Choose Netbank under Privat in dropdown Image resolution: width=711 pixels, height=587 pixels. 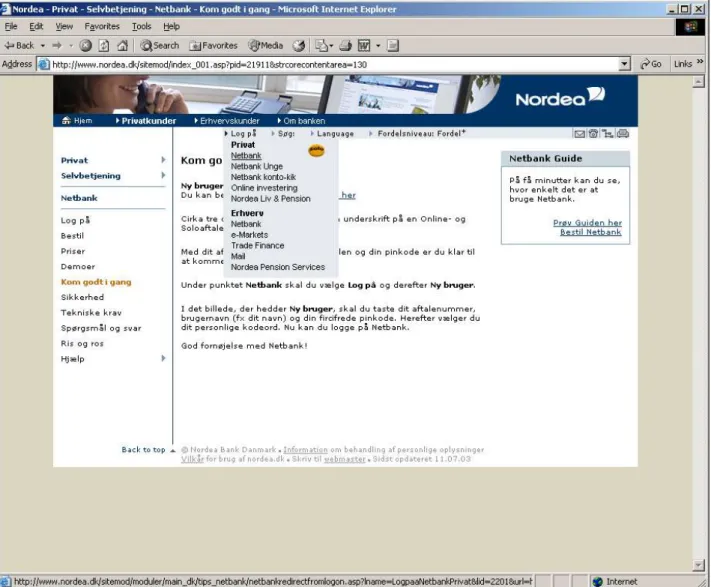click(x=246, y=155)
